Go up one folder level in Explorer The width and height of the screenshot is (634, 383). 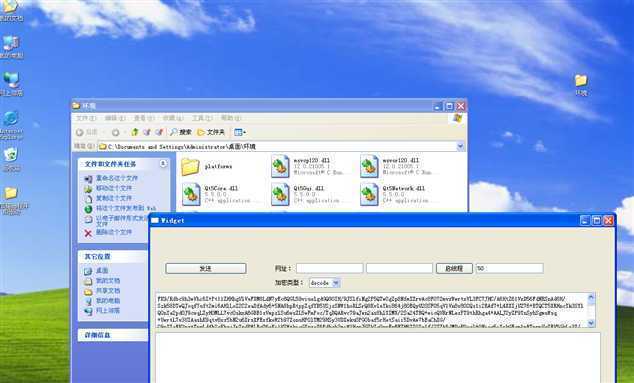click(x=135, y=132)
